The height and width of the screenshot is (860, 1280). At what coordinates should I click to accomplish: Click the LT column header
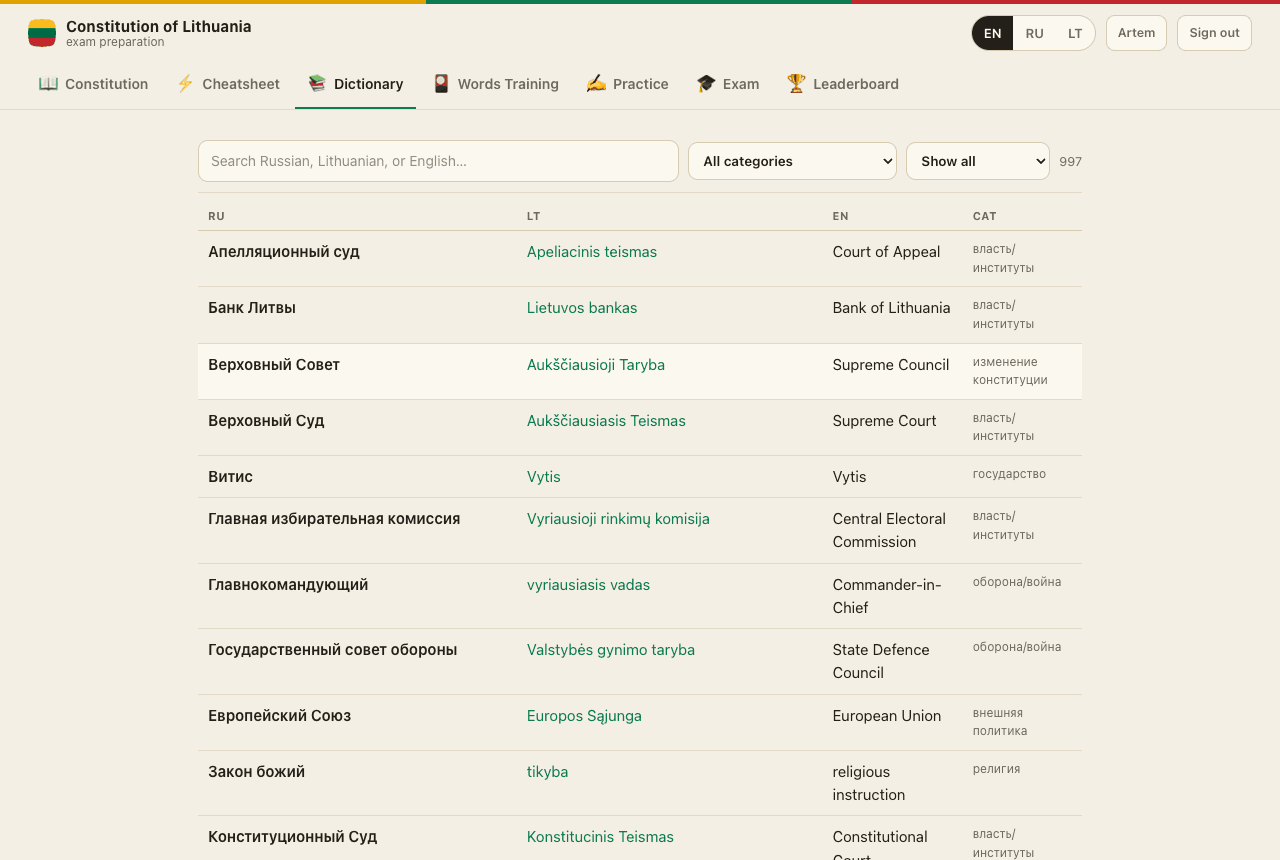pos(533,216)
